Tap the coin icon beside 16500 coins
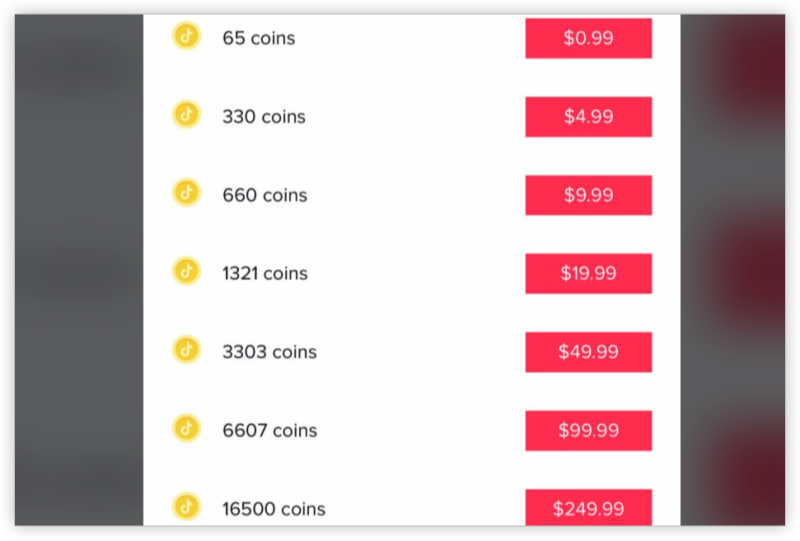800x541 pixels. 186,506
